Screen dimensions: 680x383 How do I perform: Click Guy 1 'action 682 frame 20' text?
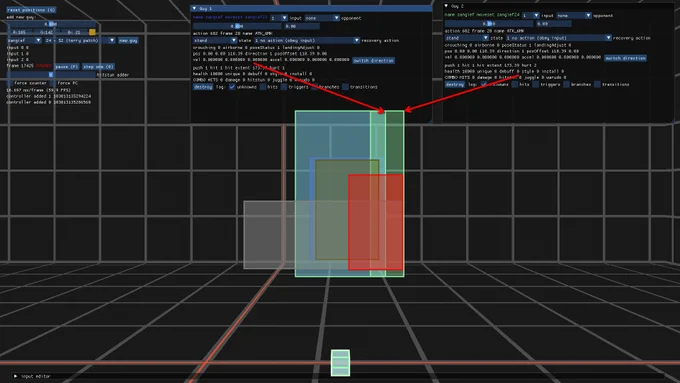(218, 33)
